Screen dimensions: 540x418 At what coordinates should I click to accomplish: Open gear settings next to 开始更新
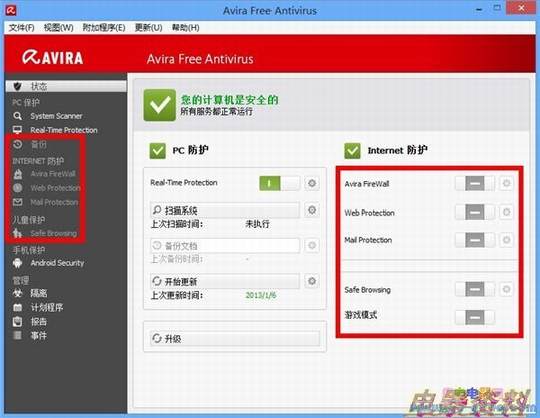(x=312, y=281)
